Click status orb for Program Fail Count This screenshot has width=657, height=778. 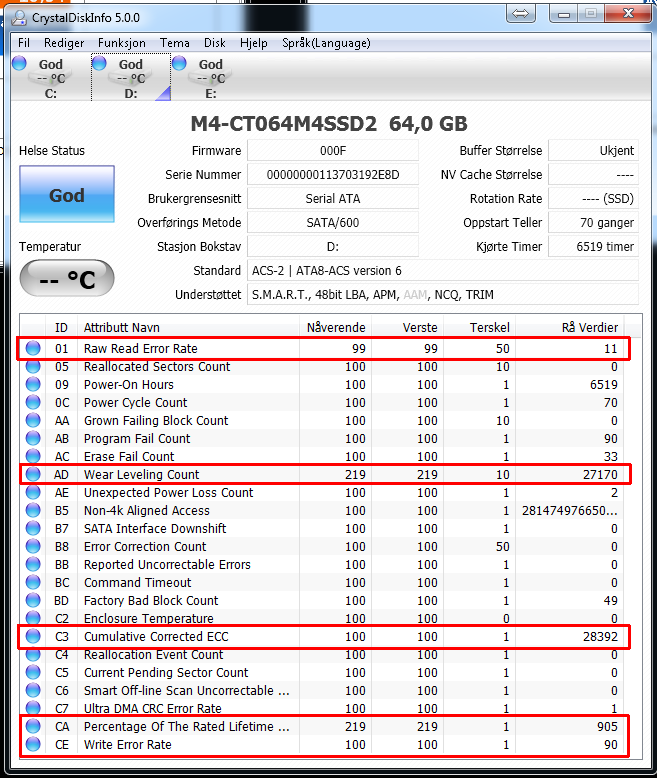(x=33, y=439)
